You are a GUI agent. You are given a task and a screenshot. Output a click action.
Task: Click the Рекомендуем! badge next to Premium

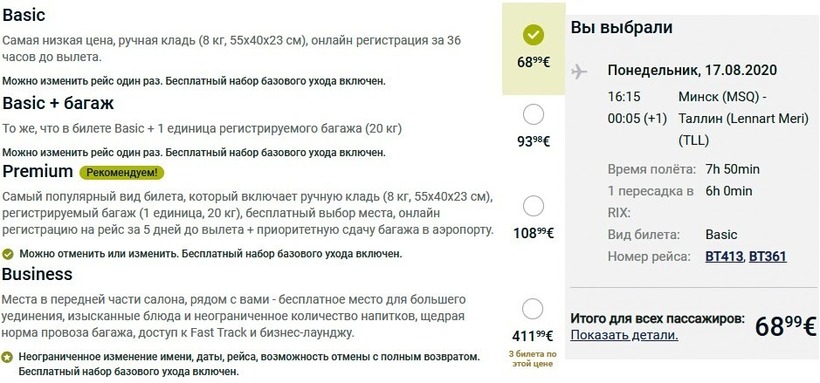[121, 173]
